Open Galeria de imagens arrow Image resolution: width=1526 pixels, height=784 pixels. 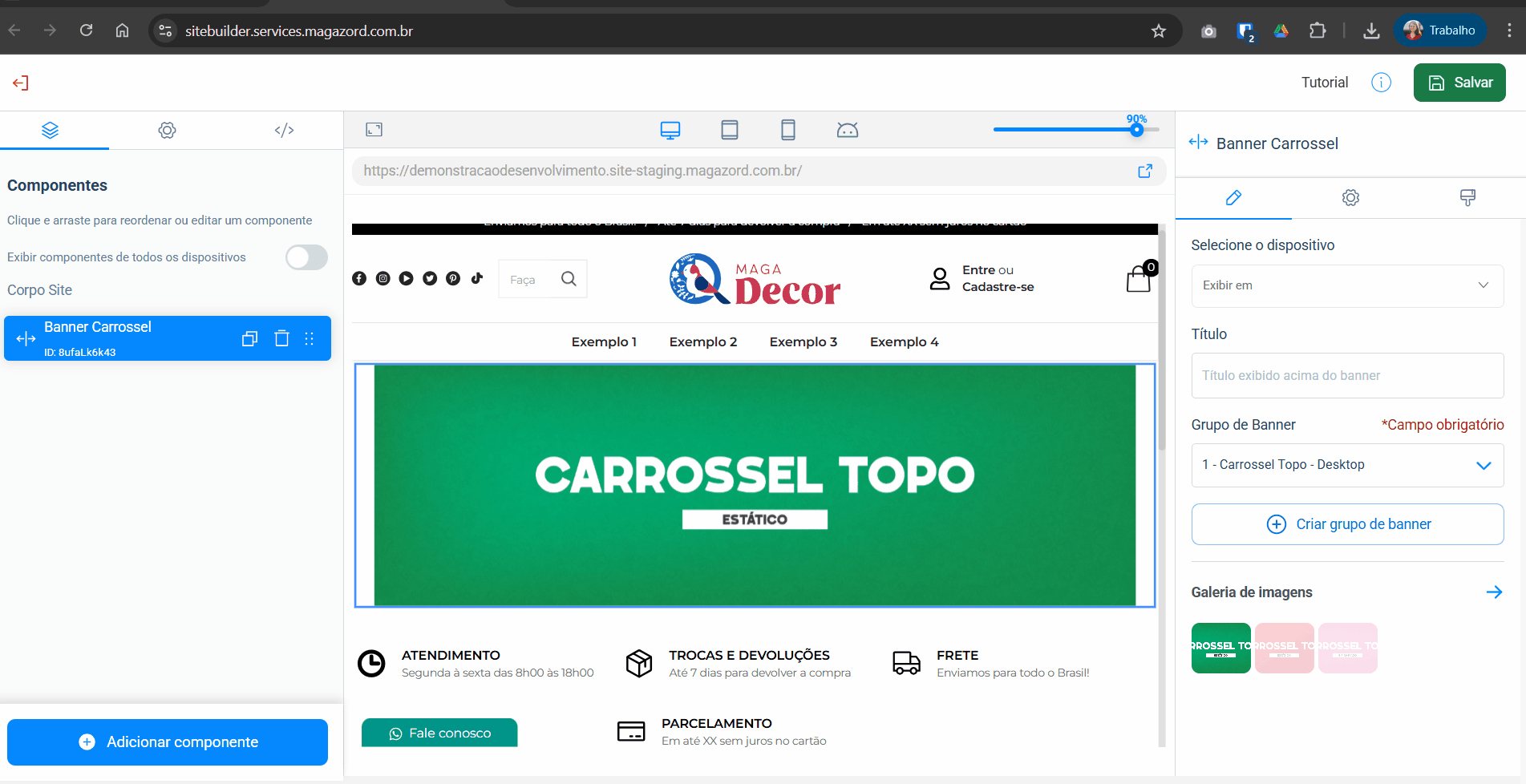[1494, 592]
